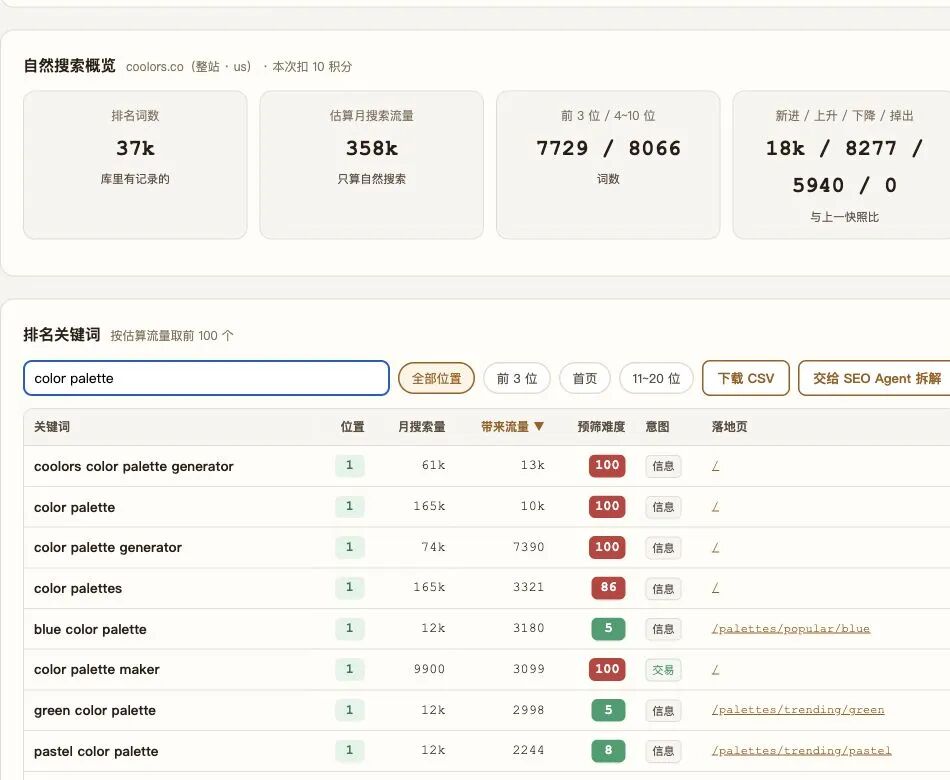Click the keyword 'color palette generator'

coord(108,547)
